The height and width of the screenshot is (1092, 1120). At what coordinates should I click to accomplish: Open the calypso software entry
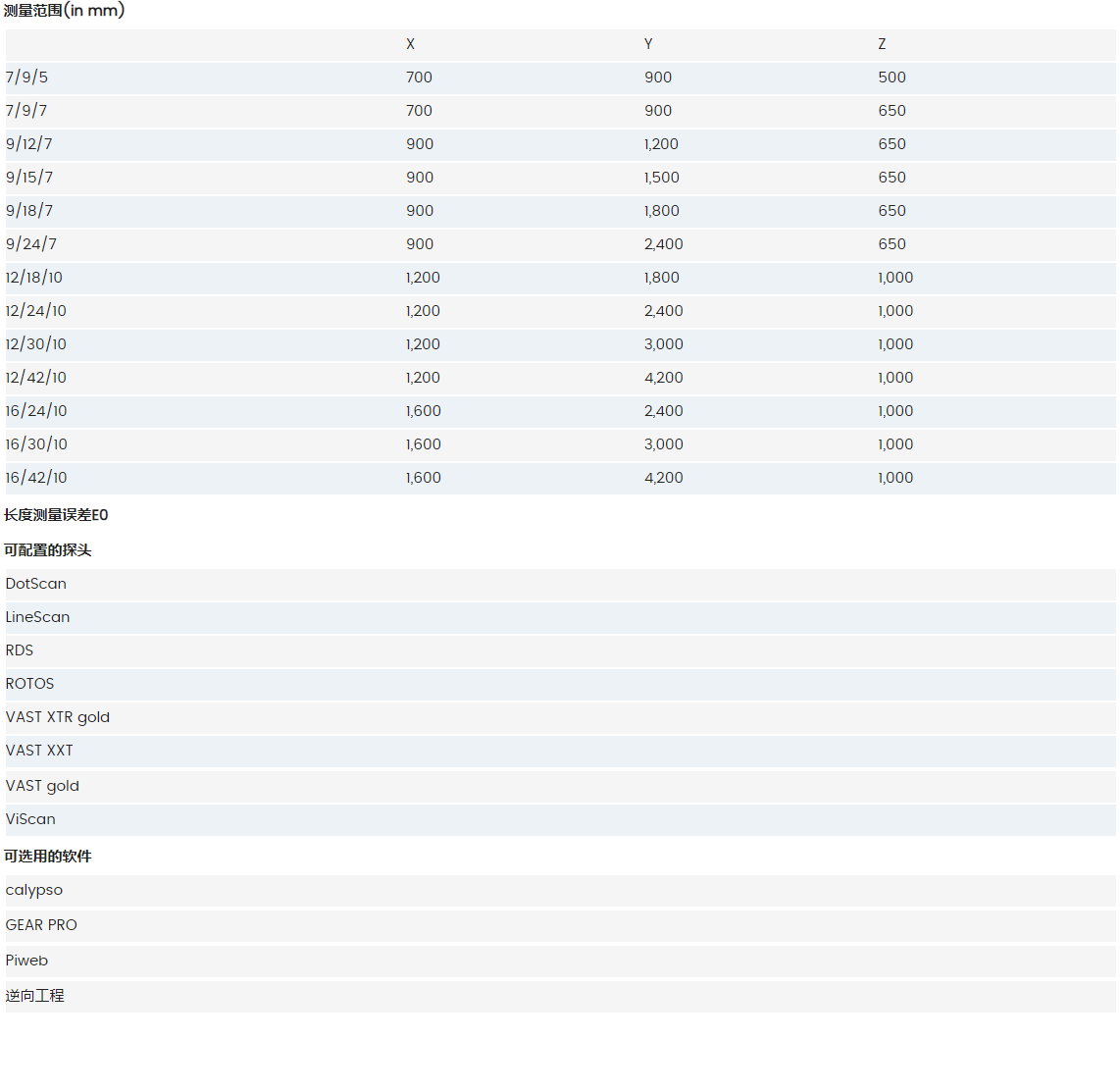[x=34, y=891]
